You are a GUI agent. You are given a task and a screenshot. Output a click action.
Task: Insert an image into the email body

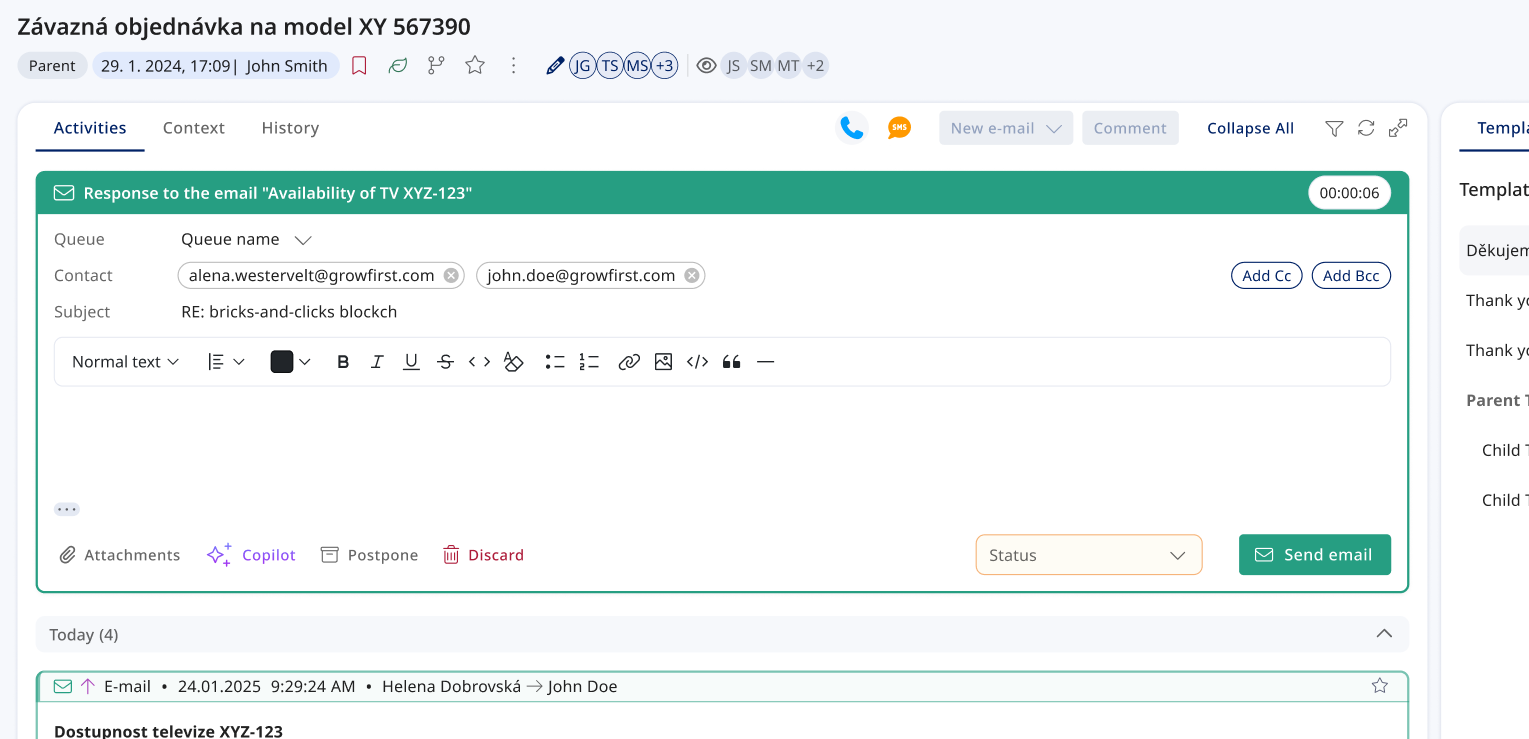pyautogui.click(x=663, y=361)
